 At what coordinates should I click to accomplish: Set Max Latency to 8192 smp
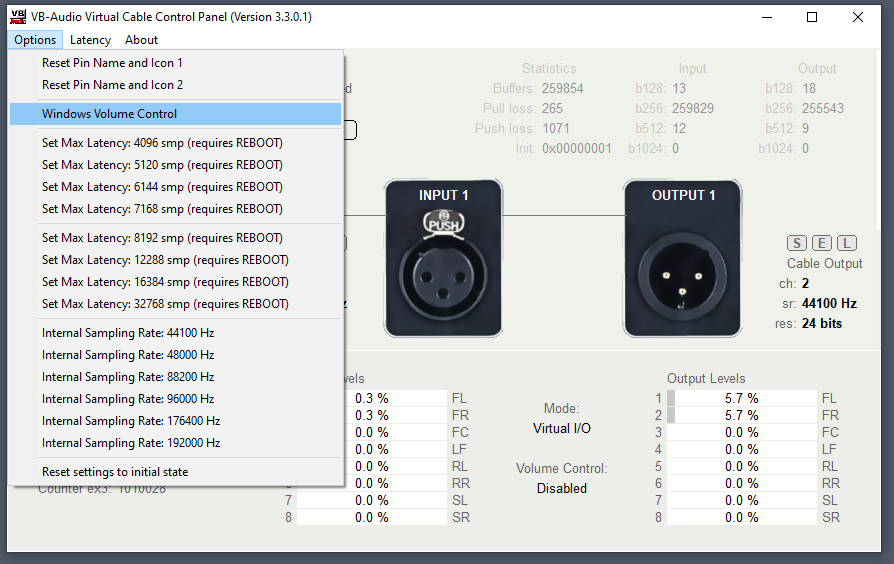pos(176,238)
